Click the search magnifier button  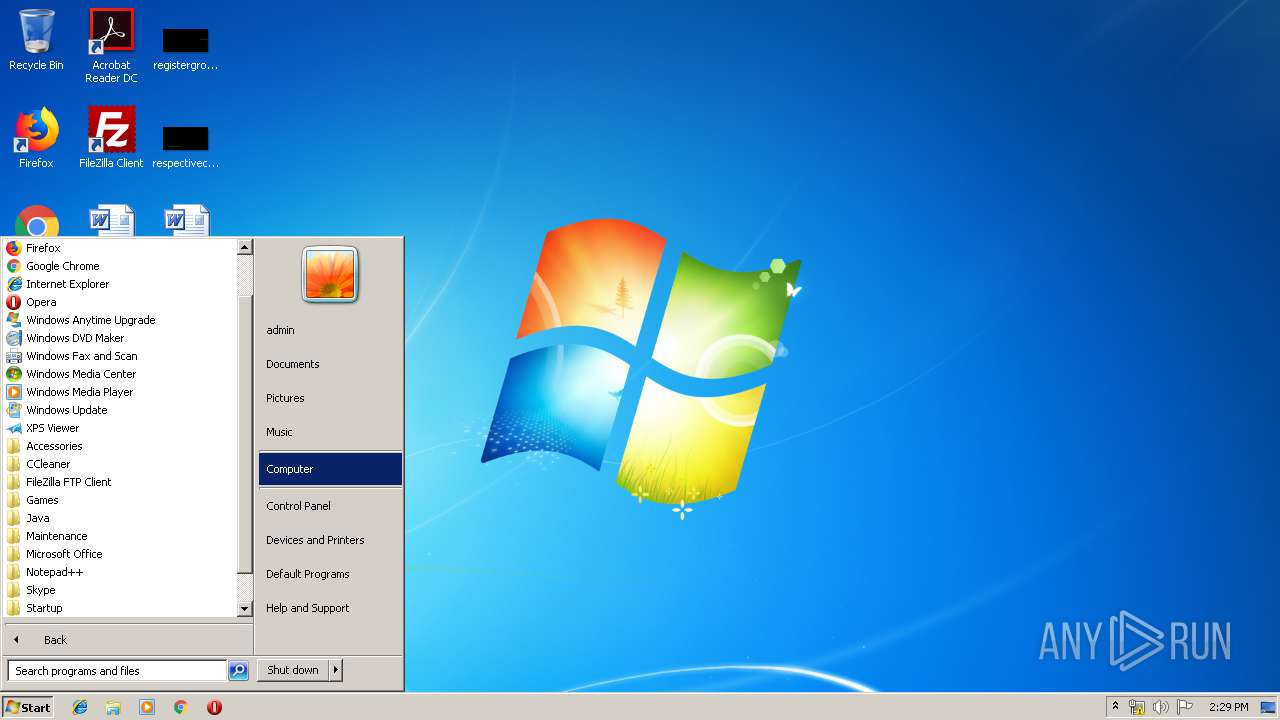pos(238,671)
